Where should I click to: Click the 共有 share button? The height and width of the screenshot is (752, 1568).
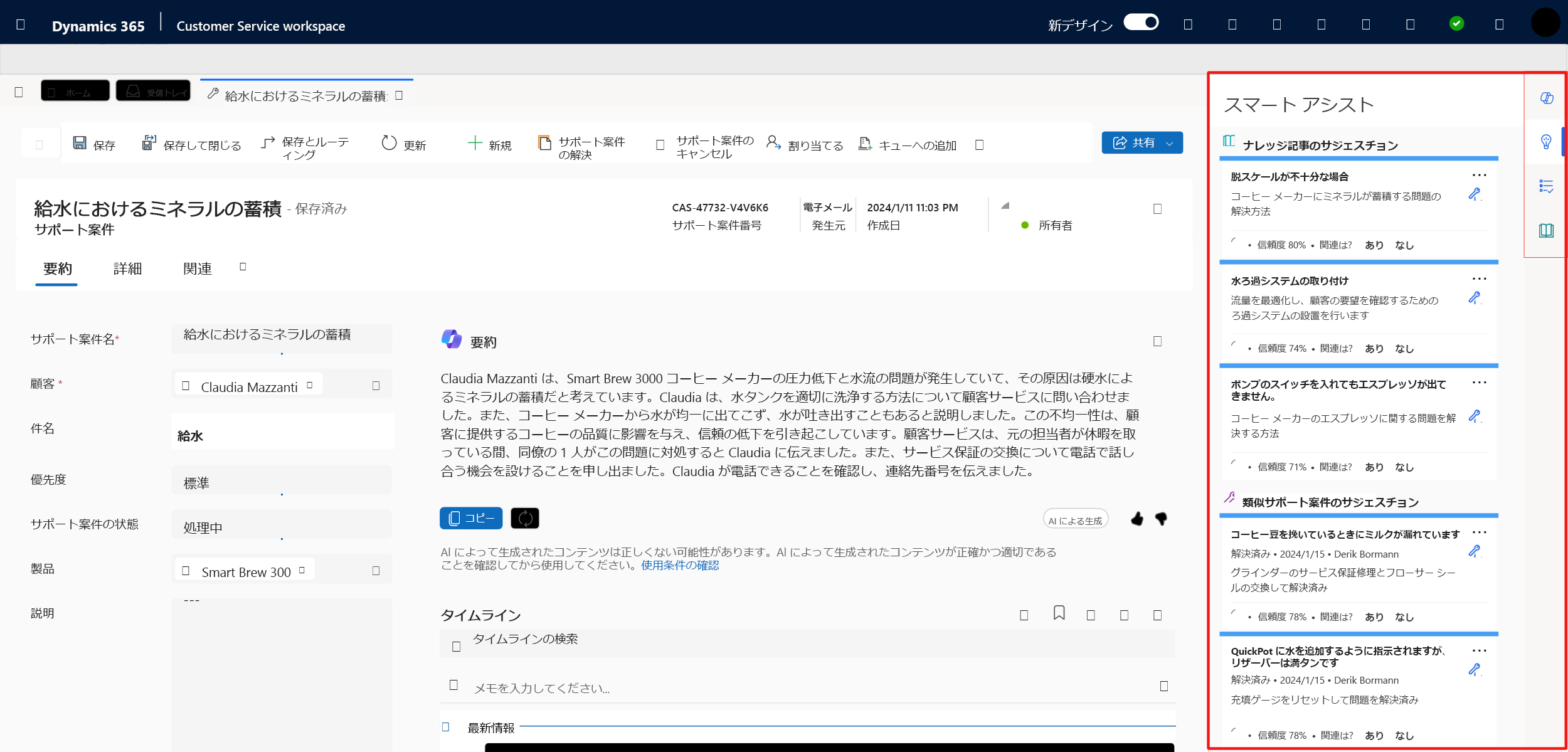tap(1133, 143)
